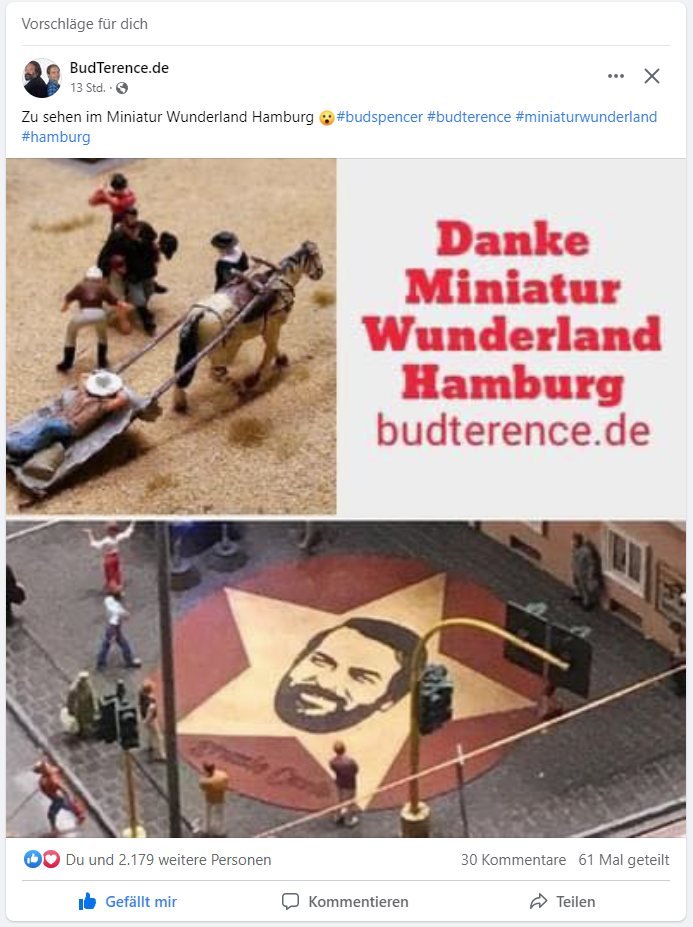Click the Kommentieren speech bubble icon
Screen dimensions: 693x927
290,902
